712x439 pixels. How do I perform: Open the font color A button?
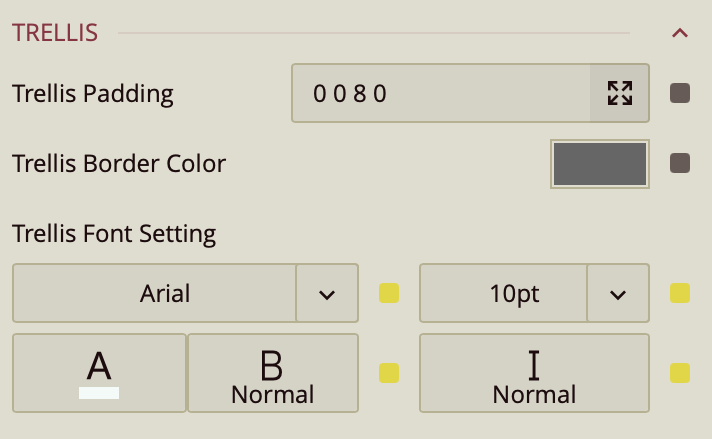[x=99, y=373]
